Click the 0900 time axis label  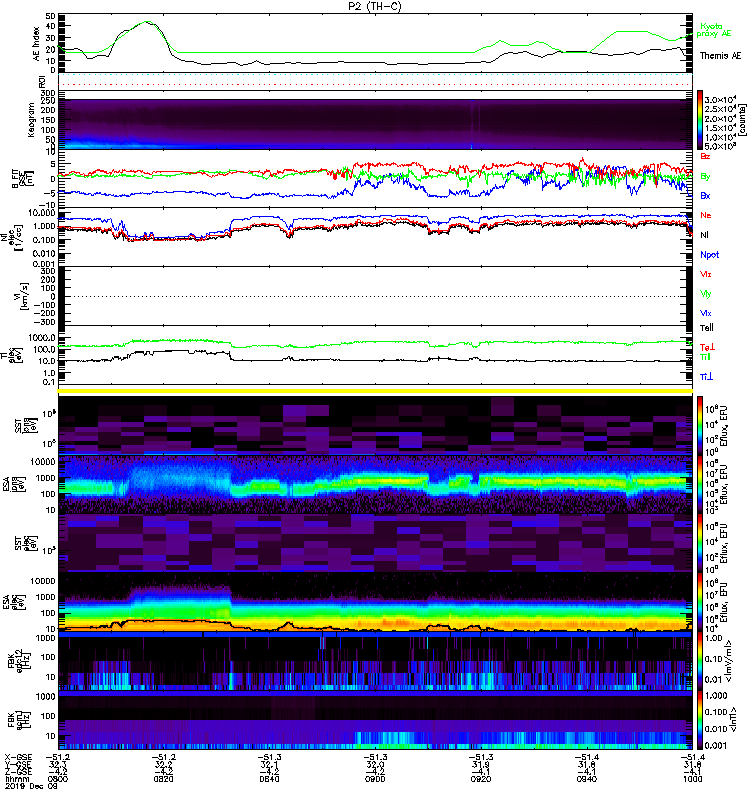375,779
